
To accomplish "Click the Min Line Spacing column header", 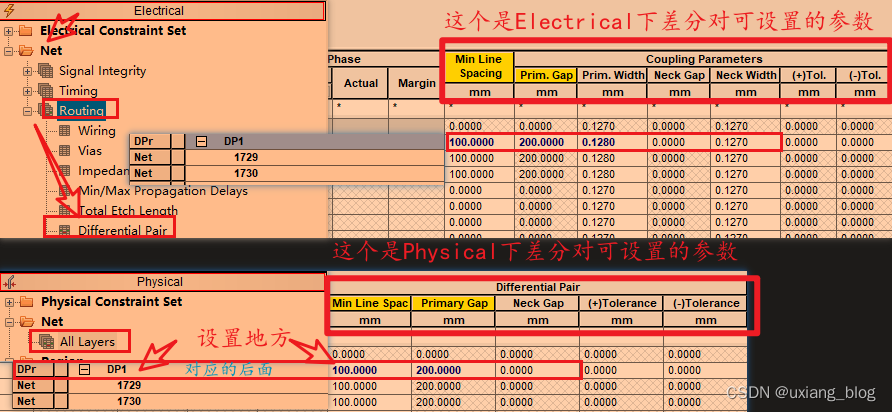I will (x=481, y=67).
